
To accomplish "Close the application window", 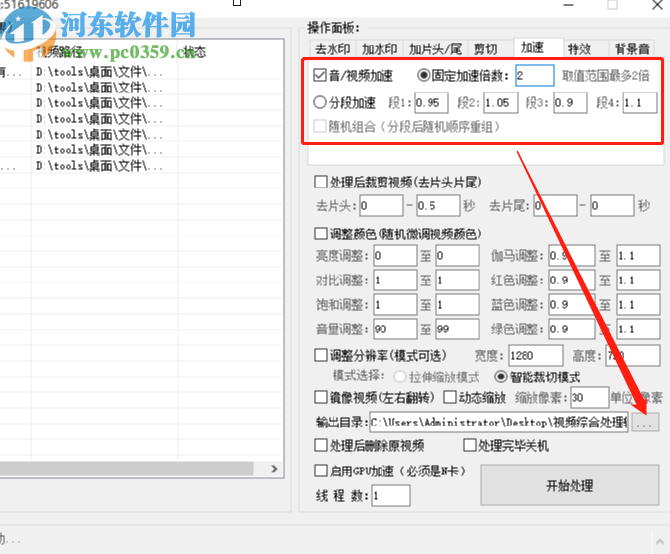I will (x=657, y=5).
